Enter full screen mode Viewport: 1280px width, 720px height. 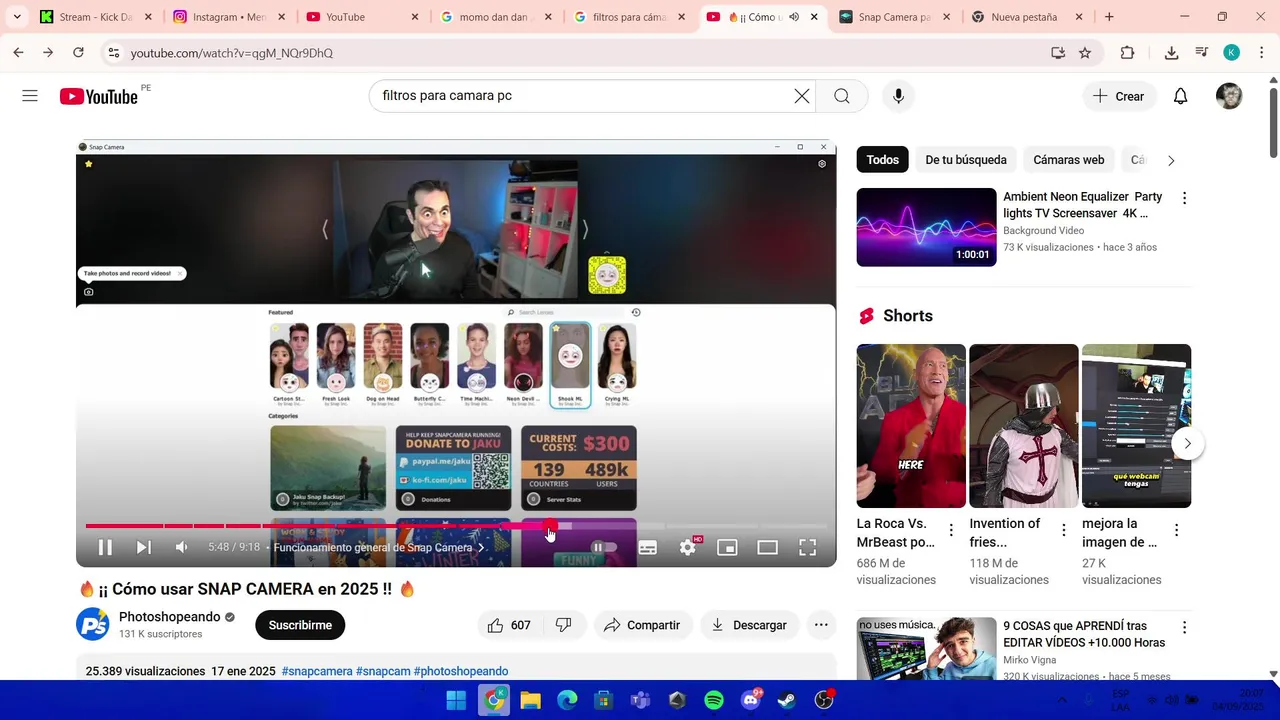[x=807, y=547]
